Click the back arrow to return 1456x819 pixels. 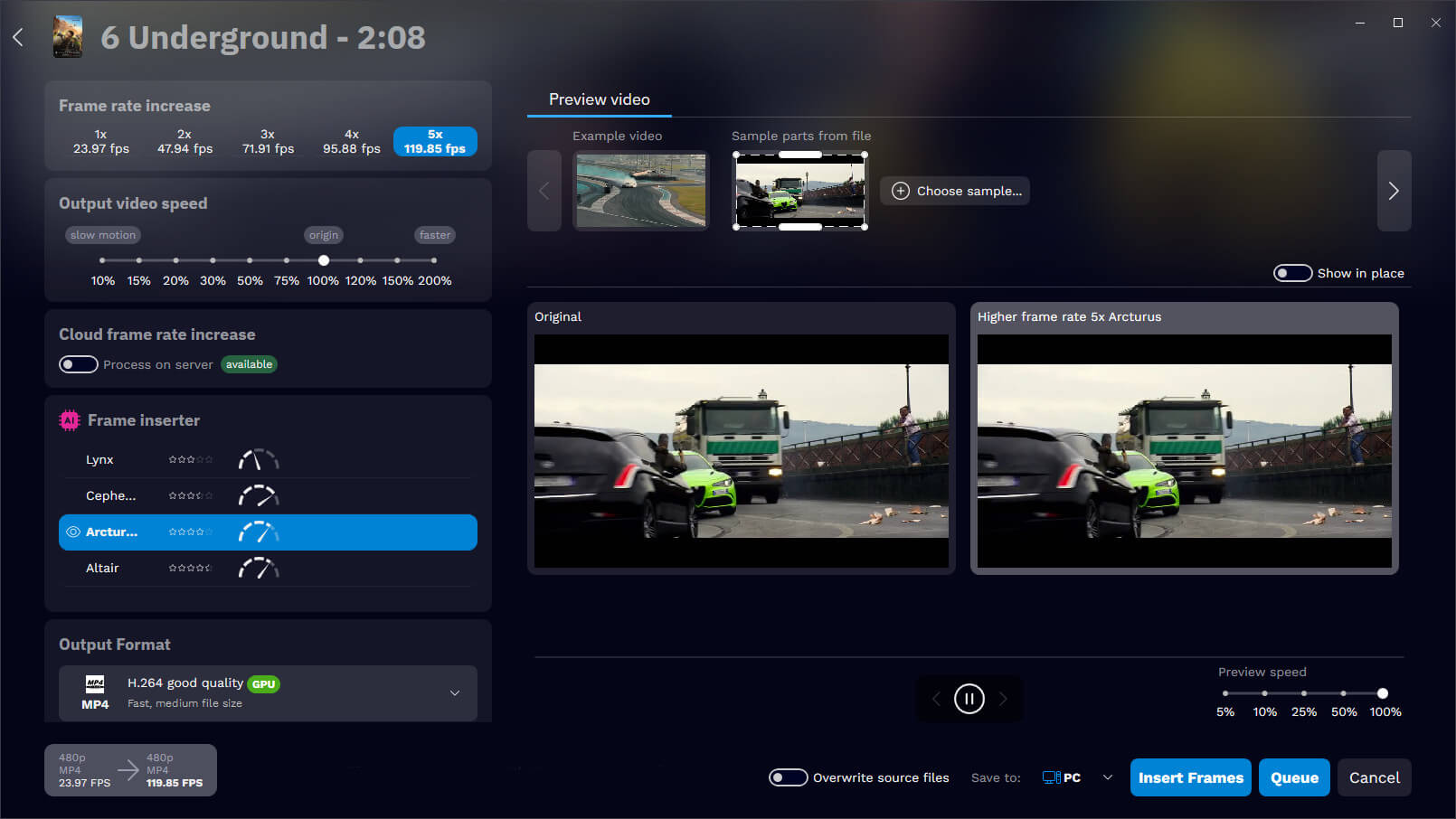(17, 35)
